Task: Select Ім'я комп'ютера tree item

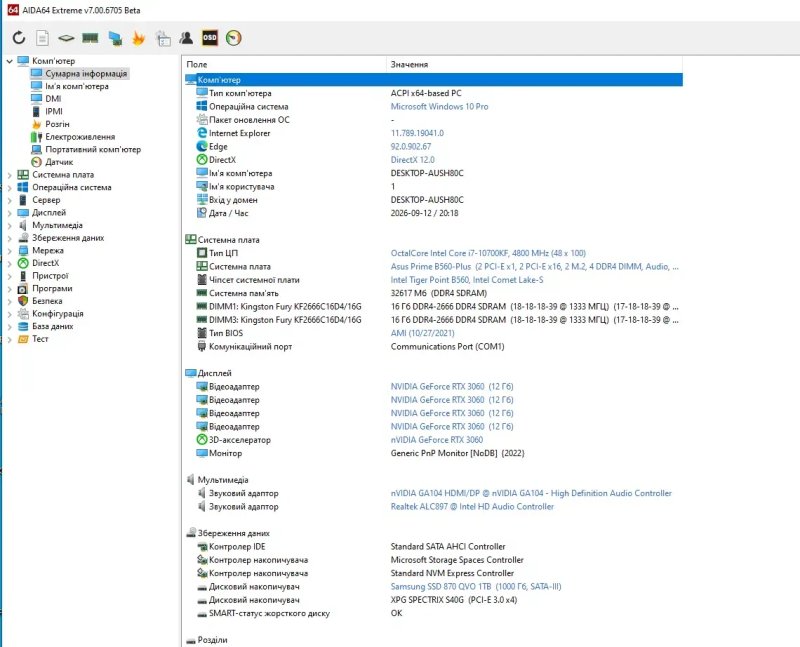Action: 77,86
